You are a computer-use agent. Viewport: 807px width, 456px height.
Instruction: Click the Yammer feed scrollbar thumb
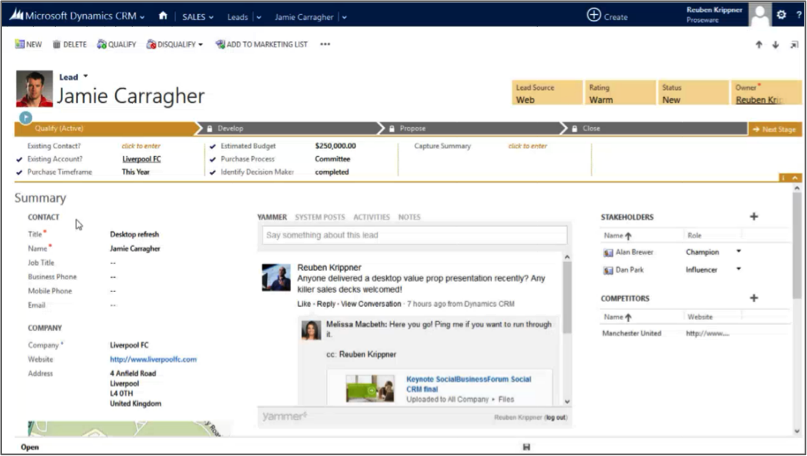[x=567, y=297]
